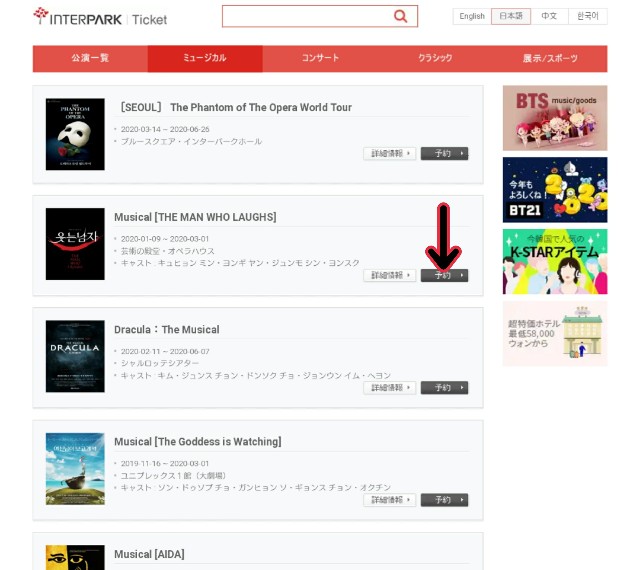
Task: Open the AIDA poster thumbnail
Action: tap(75, 557)
